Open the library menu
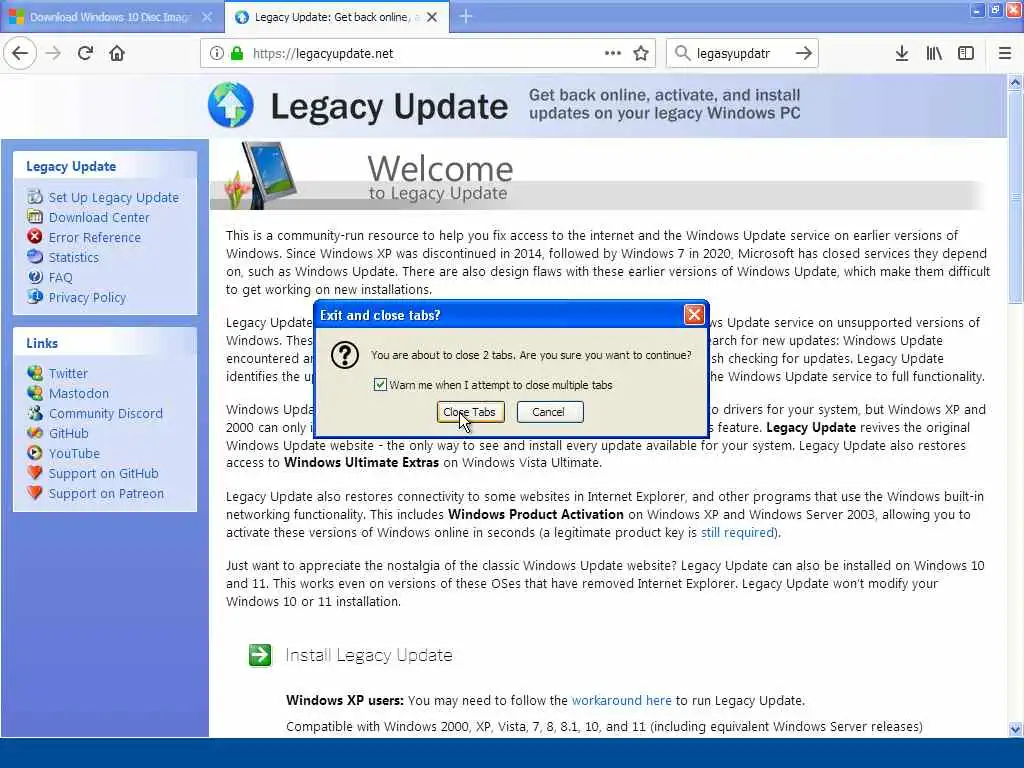1024x768 pixels. (934, 54)
